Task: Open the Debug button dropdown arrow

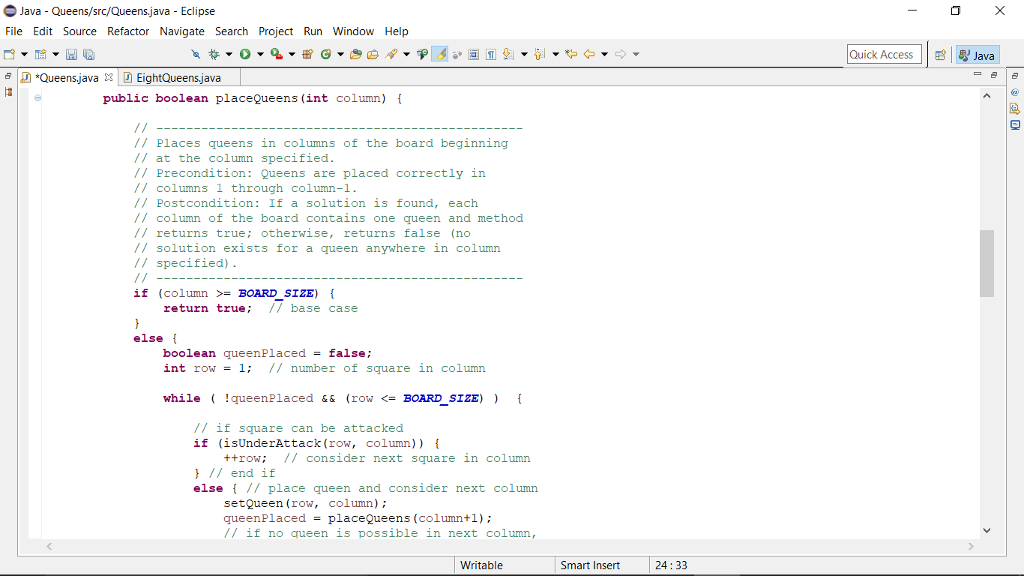Action: tap(227, 54)
